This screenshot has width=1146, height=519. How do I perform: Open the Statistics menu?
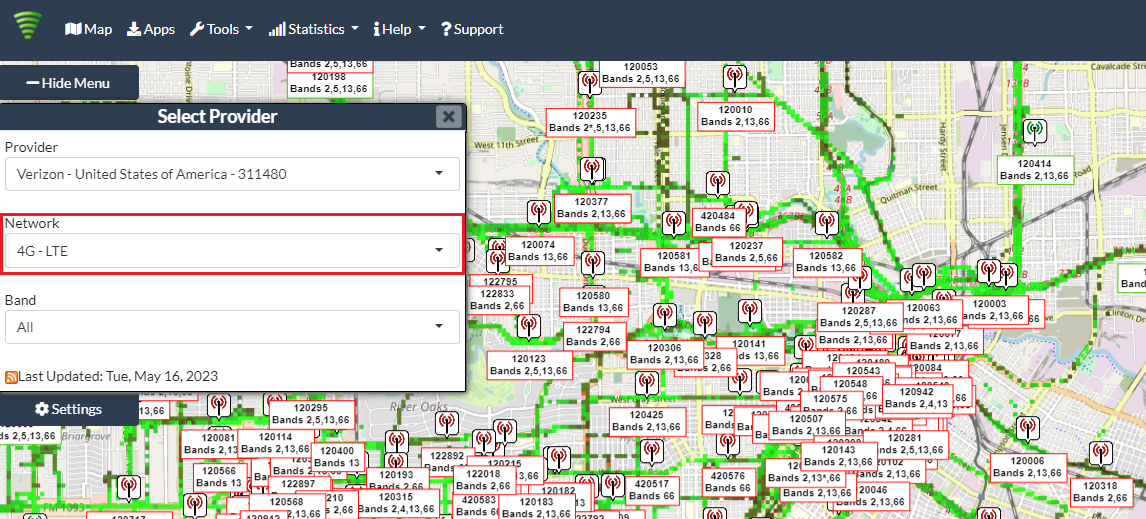[x=313, y=29]
